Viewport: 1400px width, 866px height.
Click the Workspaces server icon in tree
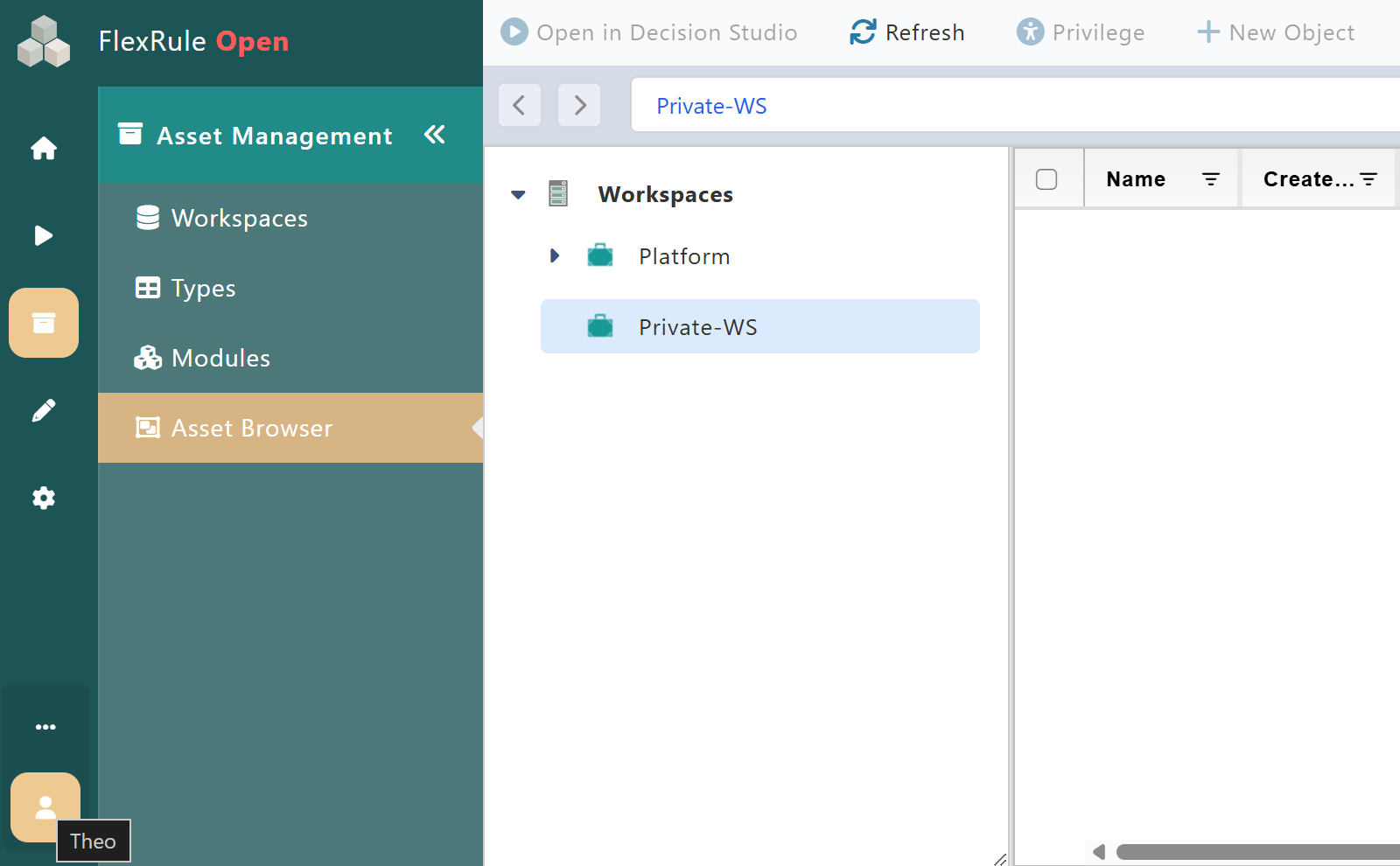558,193
